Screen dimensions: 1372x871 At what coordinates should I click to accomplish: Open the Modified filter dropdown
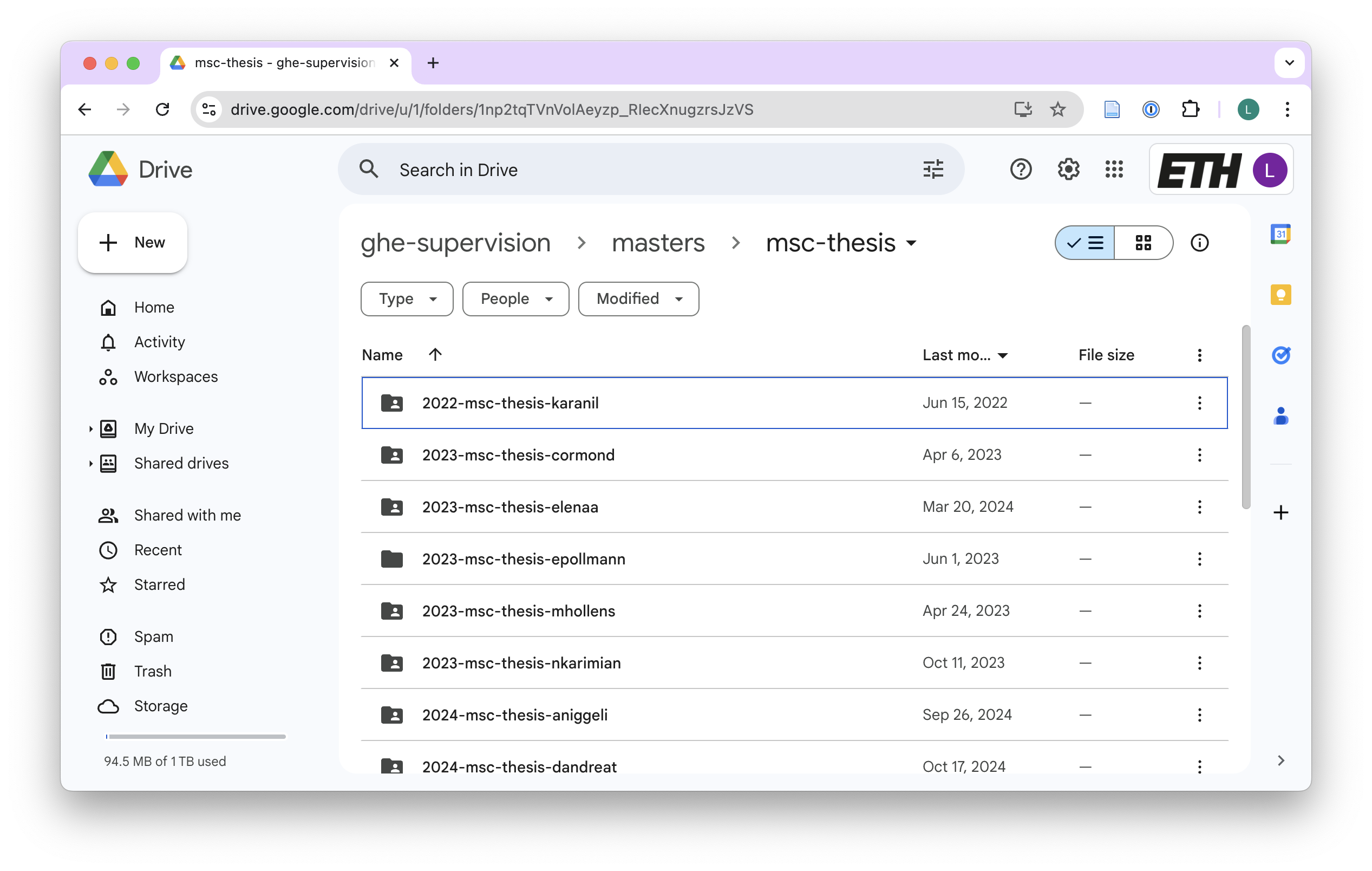pos(638,298)
